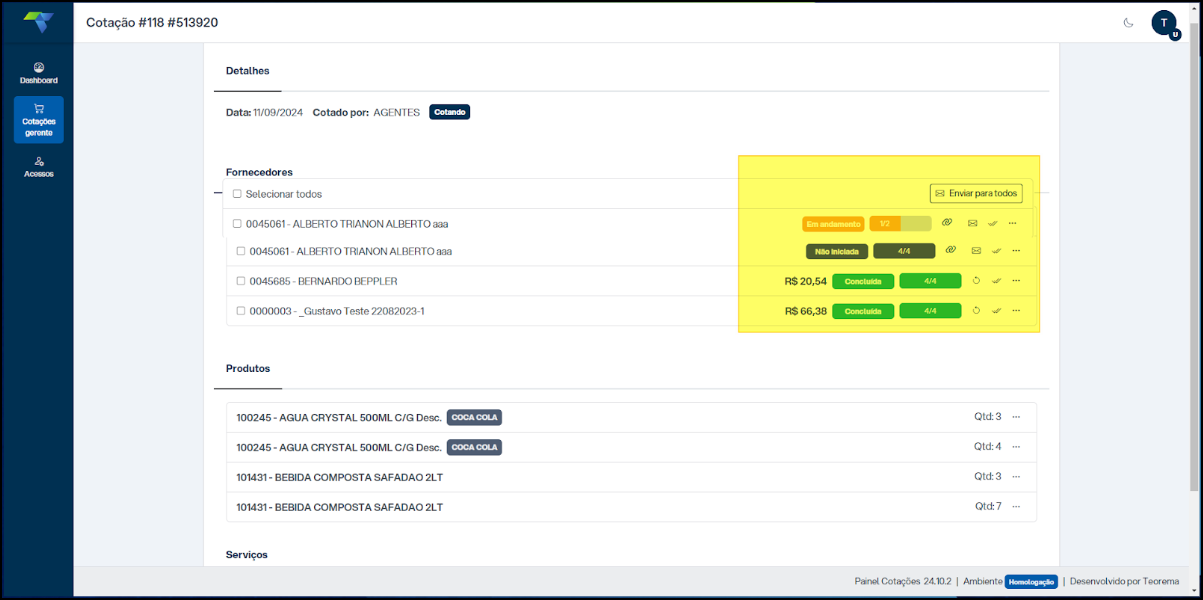Image resolution: width=1203 pixels, height=600 pixels.
Task: Click the Homologação environment badge
Action: click(1031, 581)
